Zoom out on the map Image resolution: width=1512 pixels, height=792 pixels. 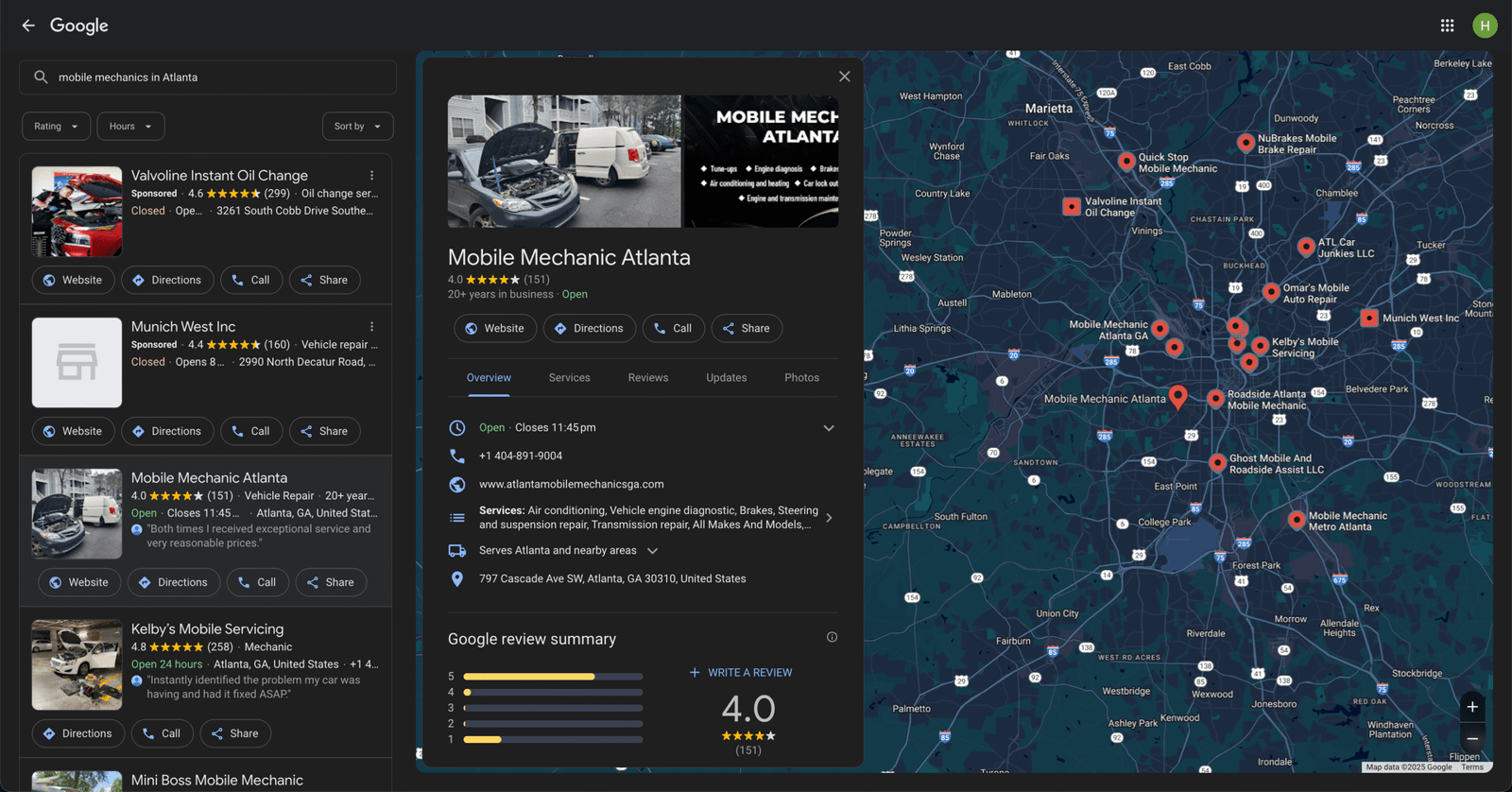[1472, 738]
